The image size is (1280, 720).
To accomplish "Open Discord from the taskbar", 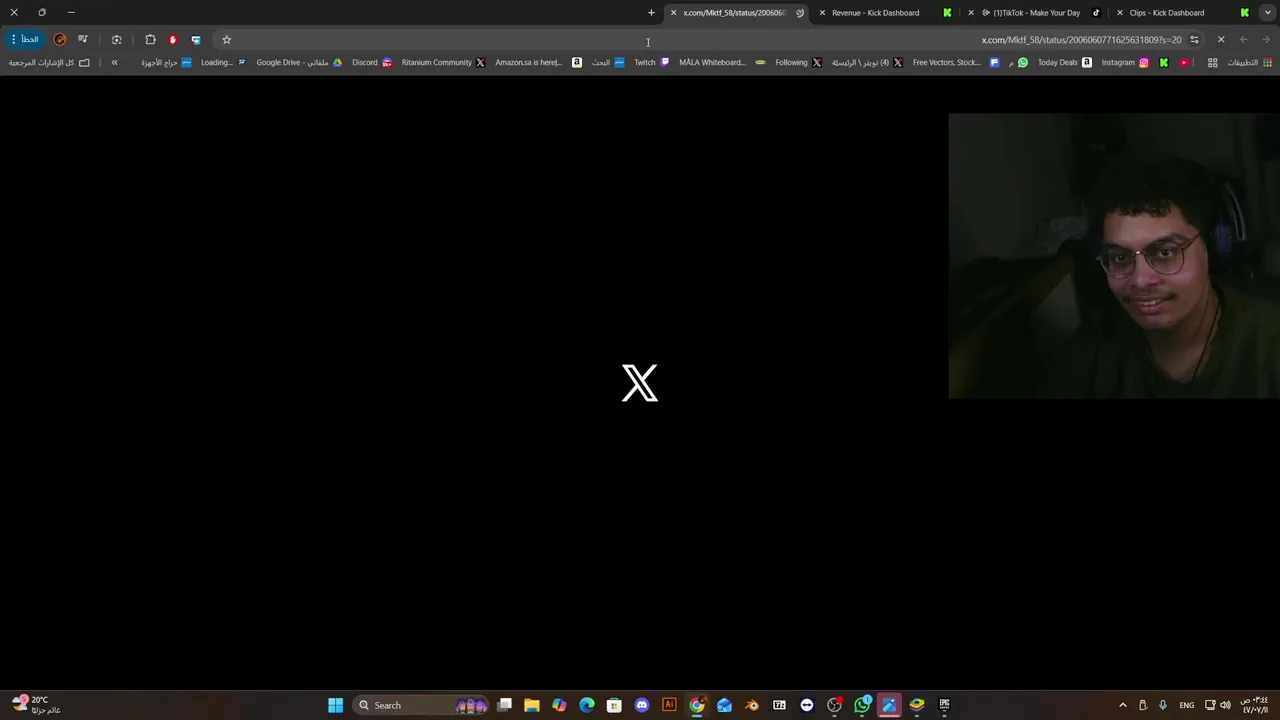I will click(x=642, y=705).
